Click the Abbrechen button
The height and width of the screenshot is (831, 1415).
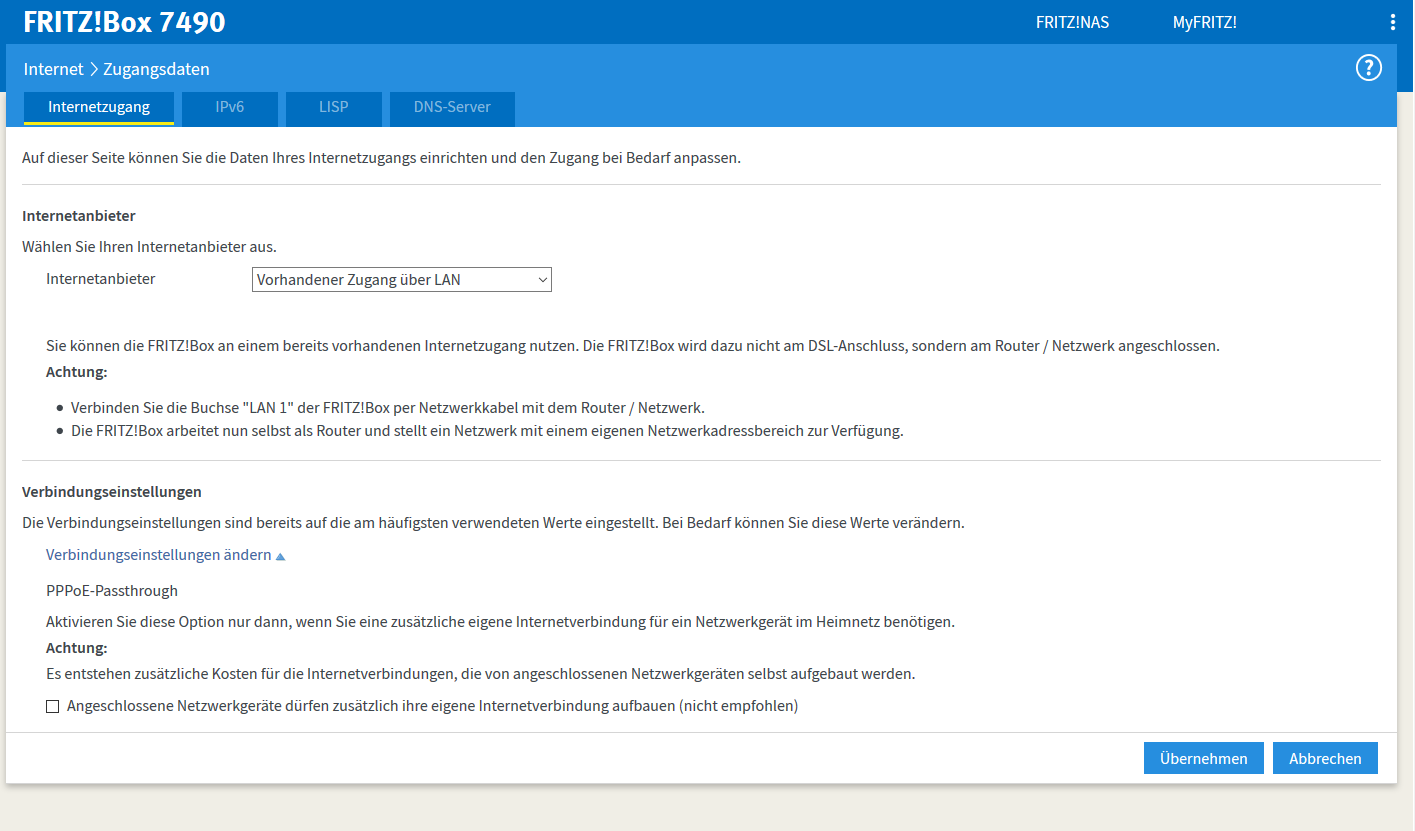[x=1325, y=758]
